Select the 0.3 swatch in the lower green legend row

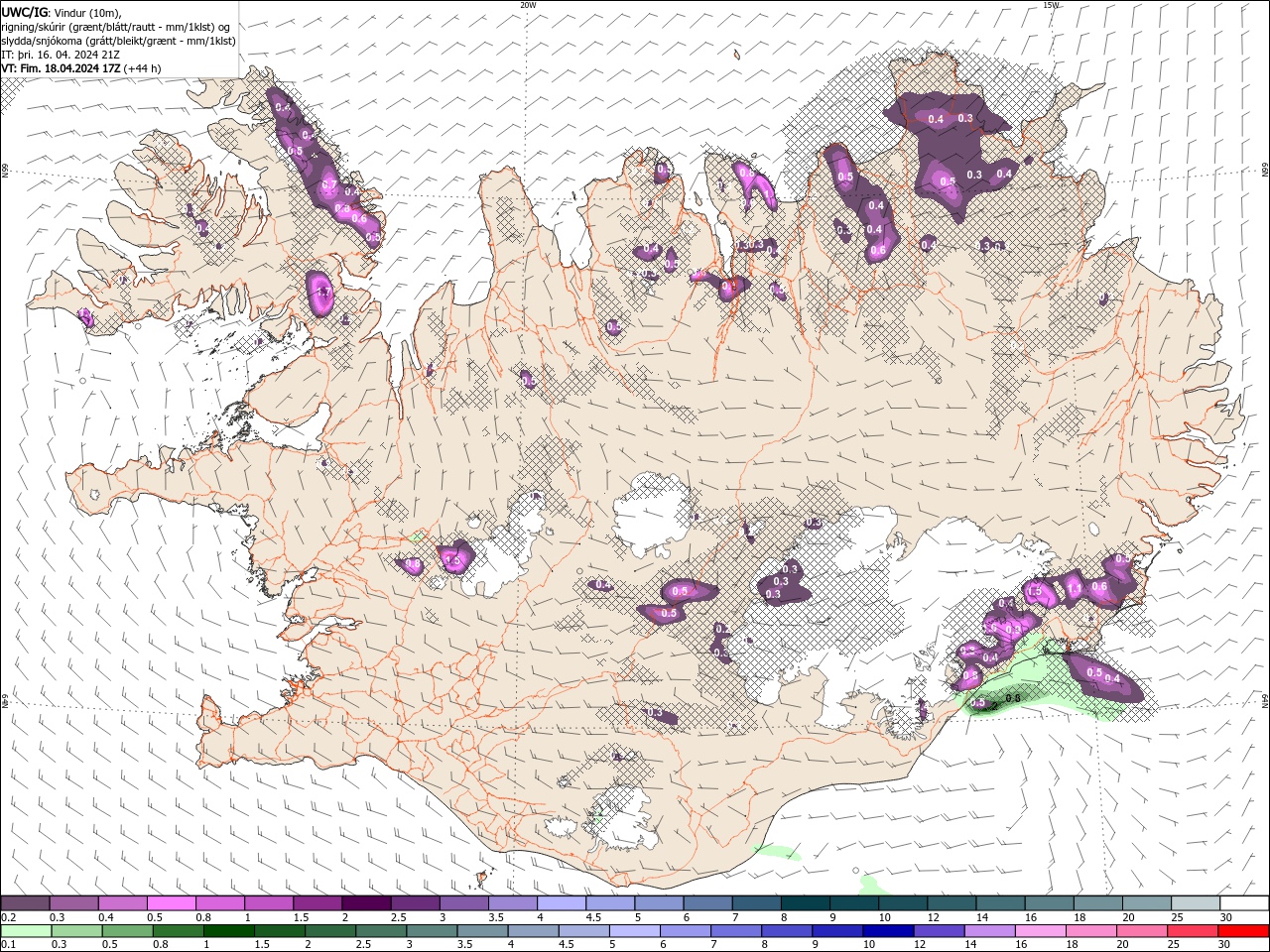point(76,931)
